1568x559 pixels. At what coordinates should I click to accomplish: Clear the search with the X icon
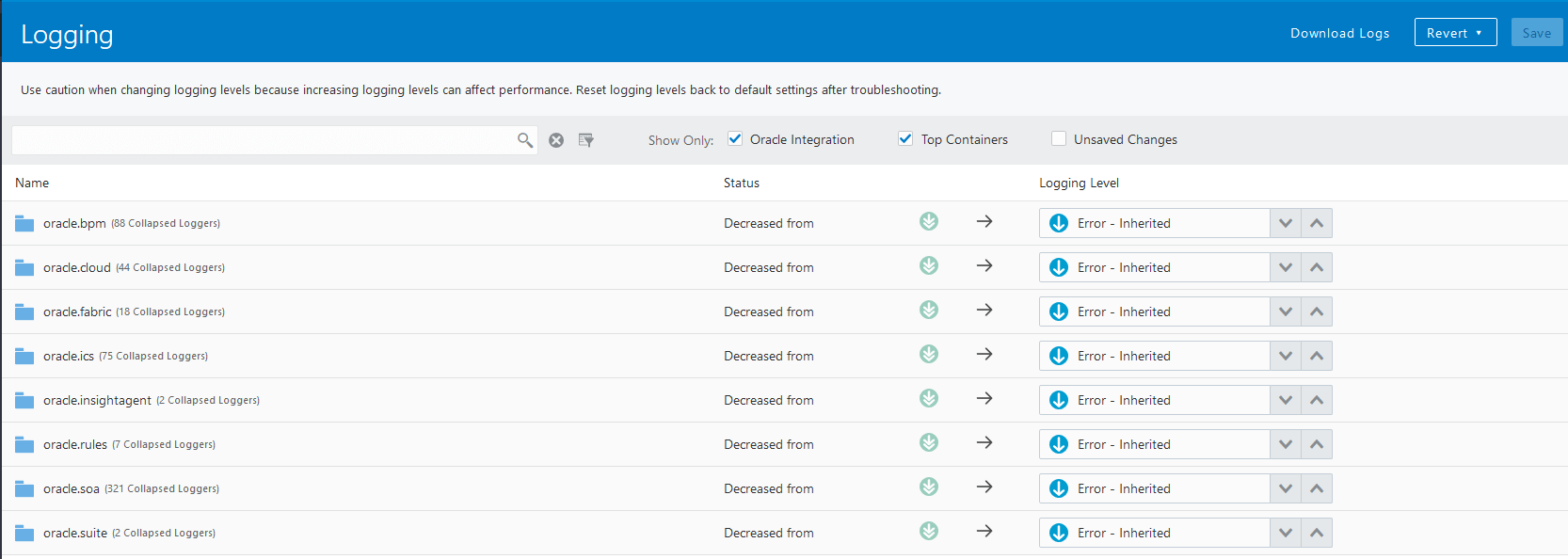pyautogui.click(x=556, y=140)
